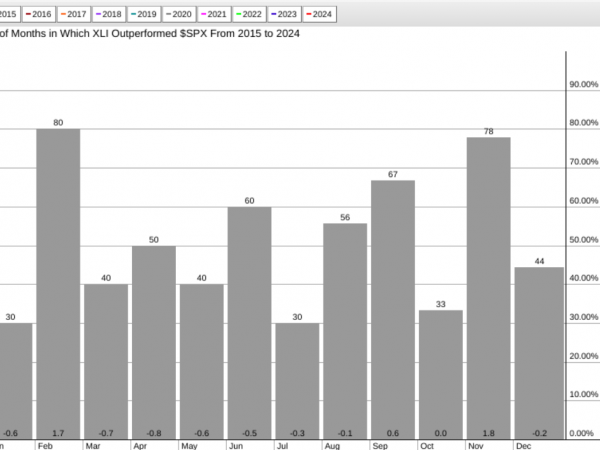
Task: Click the 60.00% y-axis label
Action: point(584,201)
